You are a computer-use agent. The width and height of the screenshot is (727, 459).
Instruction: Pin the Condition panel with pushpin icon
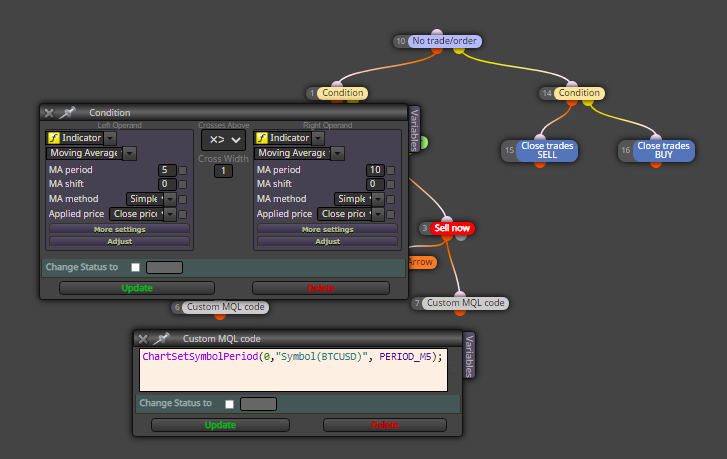(x=68, y=112)
